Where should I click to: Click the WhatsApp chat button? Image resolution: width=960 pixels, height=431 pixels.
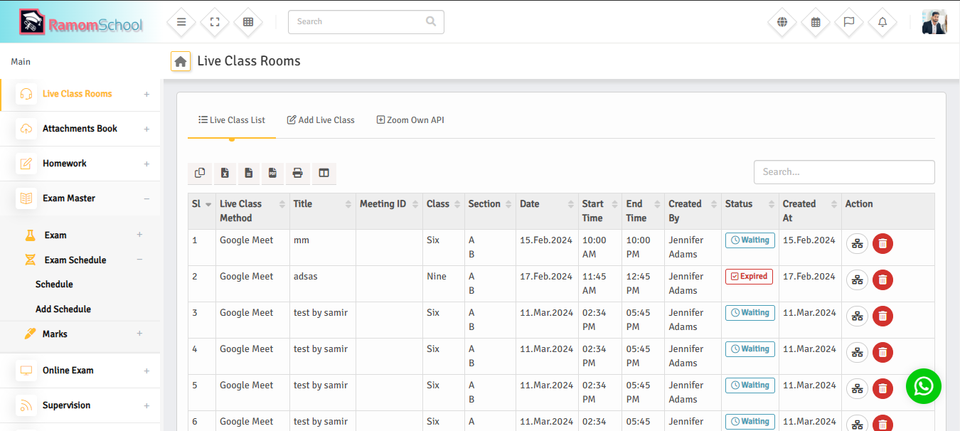pos(923,386)
